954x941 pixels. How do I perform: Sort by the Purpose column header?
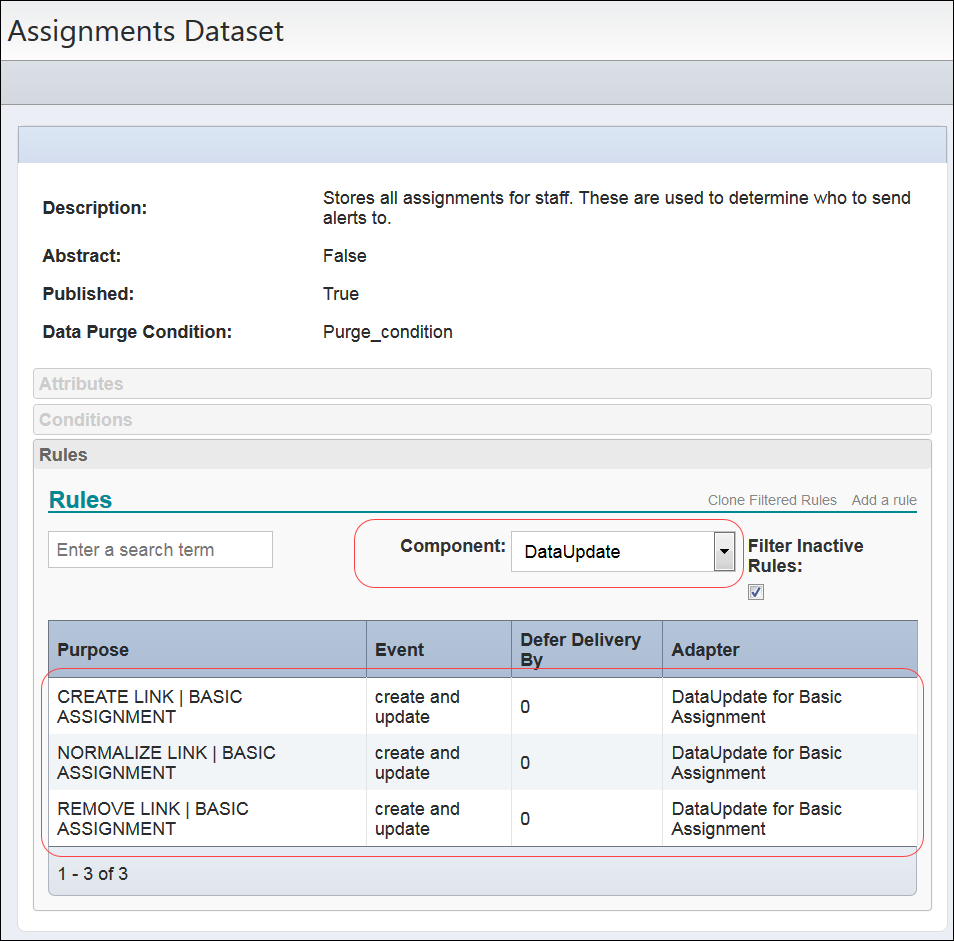93,649
